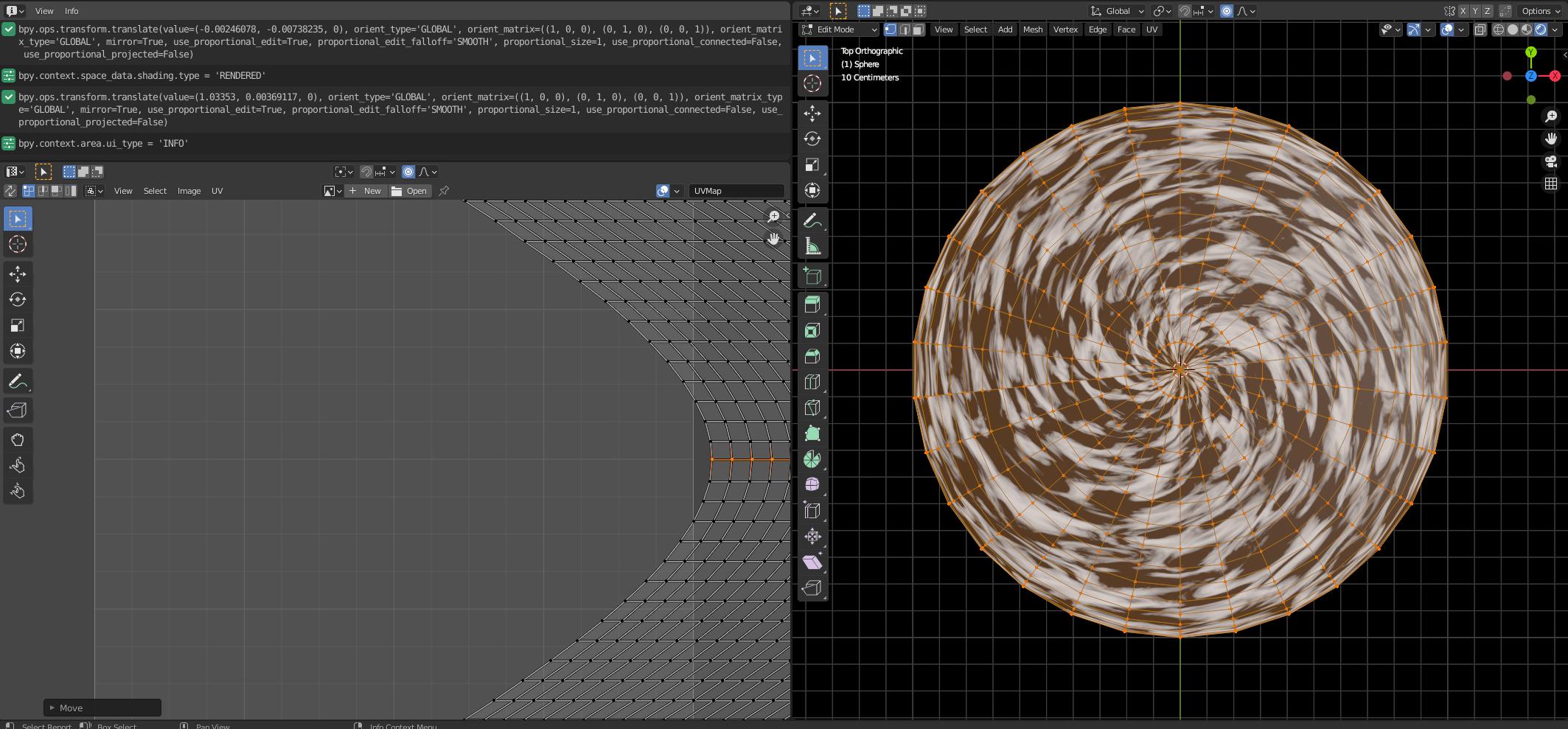Screen dimensions: 1568x729
Task: Open the Vertex menu
Action: pyautogui.click(x=1065, y=29)
